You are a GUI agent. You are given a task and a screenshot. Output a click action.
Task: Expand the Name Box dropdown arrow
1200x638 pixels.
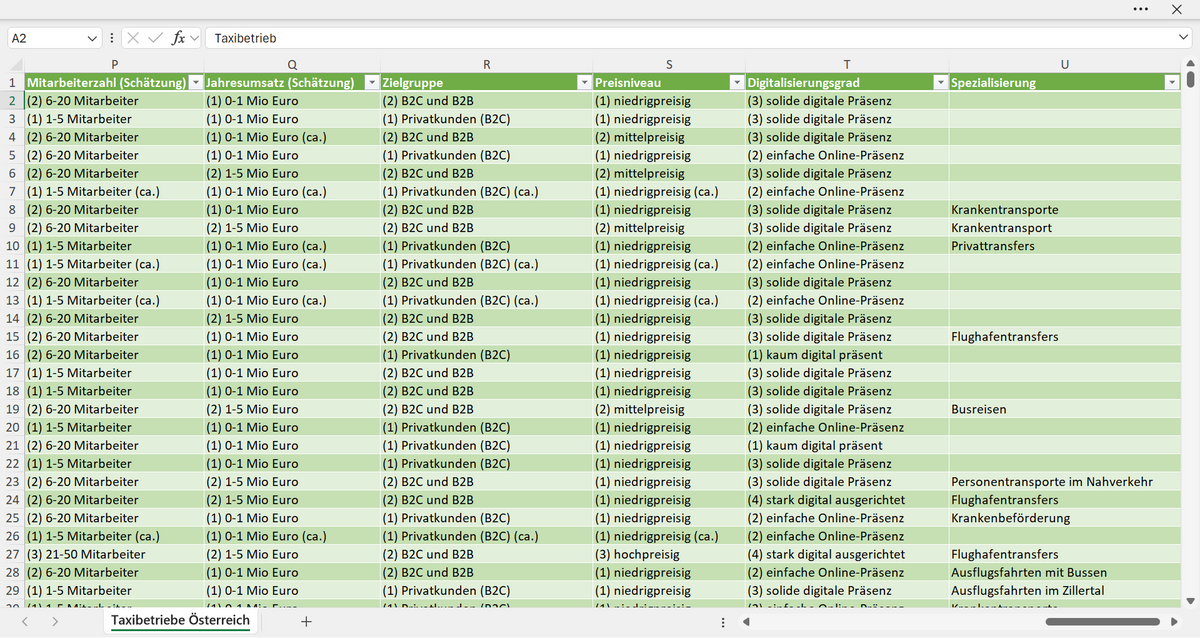pyautogui.click(x=93, y=38)
